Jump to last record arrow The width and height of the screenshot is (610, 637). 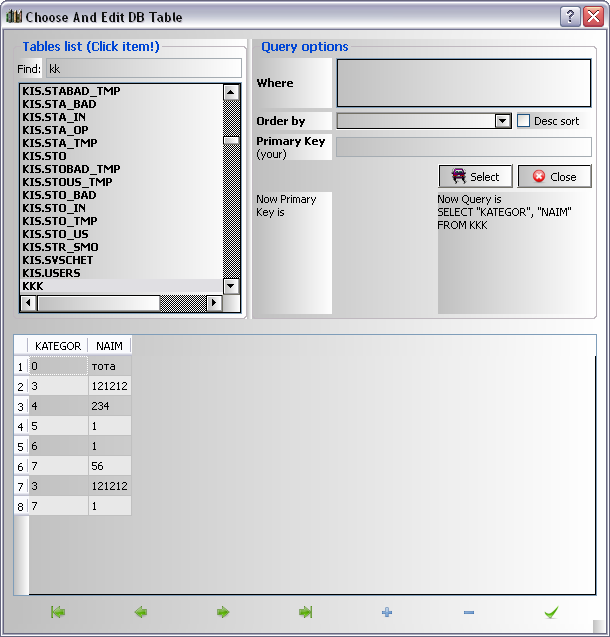pos(305,612)
